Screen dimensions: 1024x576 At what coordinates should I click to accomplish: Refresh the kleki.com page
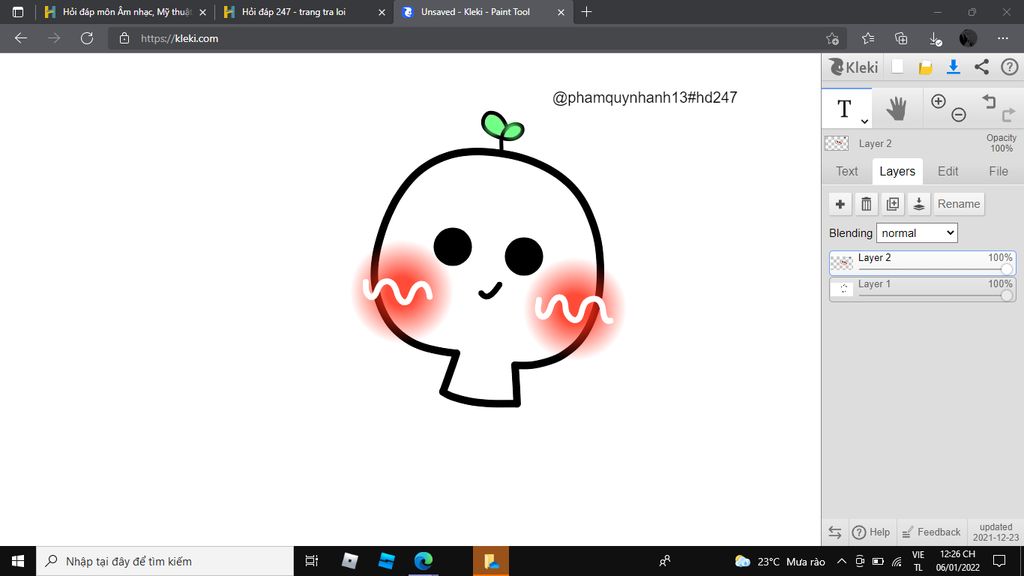(x=87, y=39)
